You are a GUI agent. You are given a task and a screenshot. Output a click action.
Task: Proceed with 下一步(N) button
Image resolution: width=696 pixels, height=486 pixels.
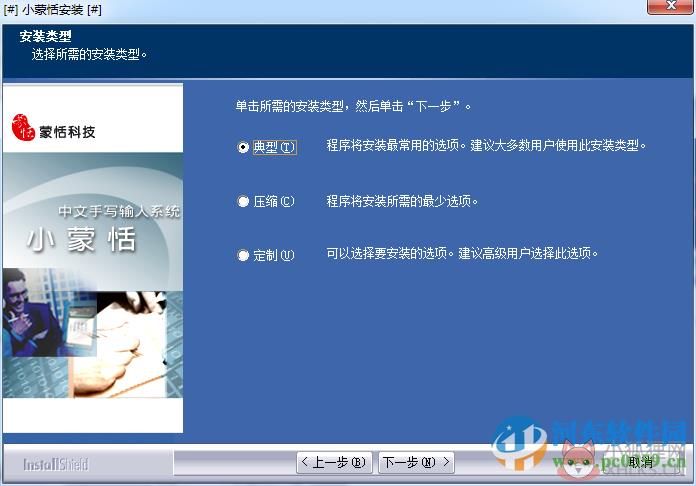click(416, 462)
